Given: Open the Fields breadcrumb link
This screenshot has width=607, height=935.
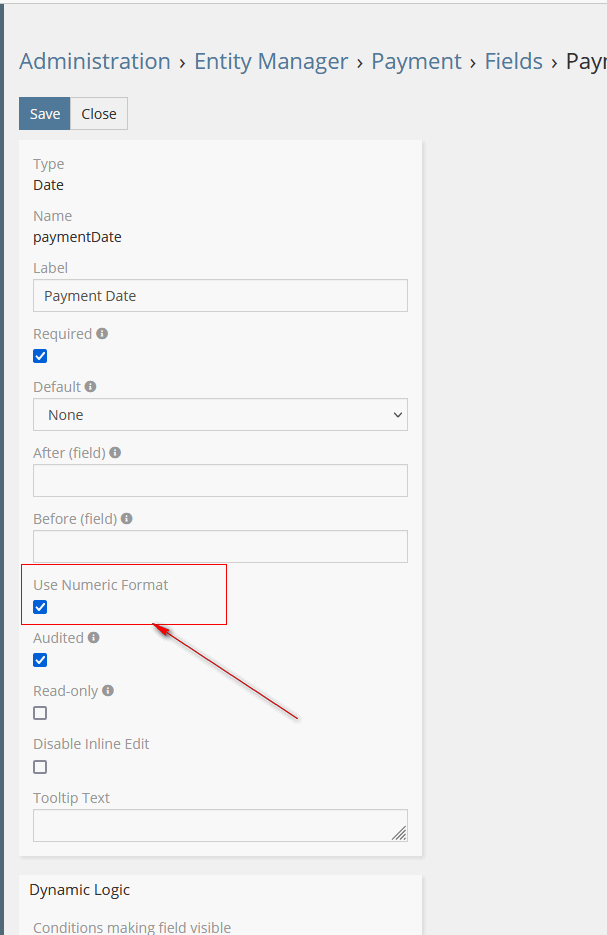Looking at the screenshot, I should (x=513, y=61).
